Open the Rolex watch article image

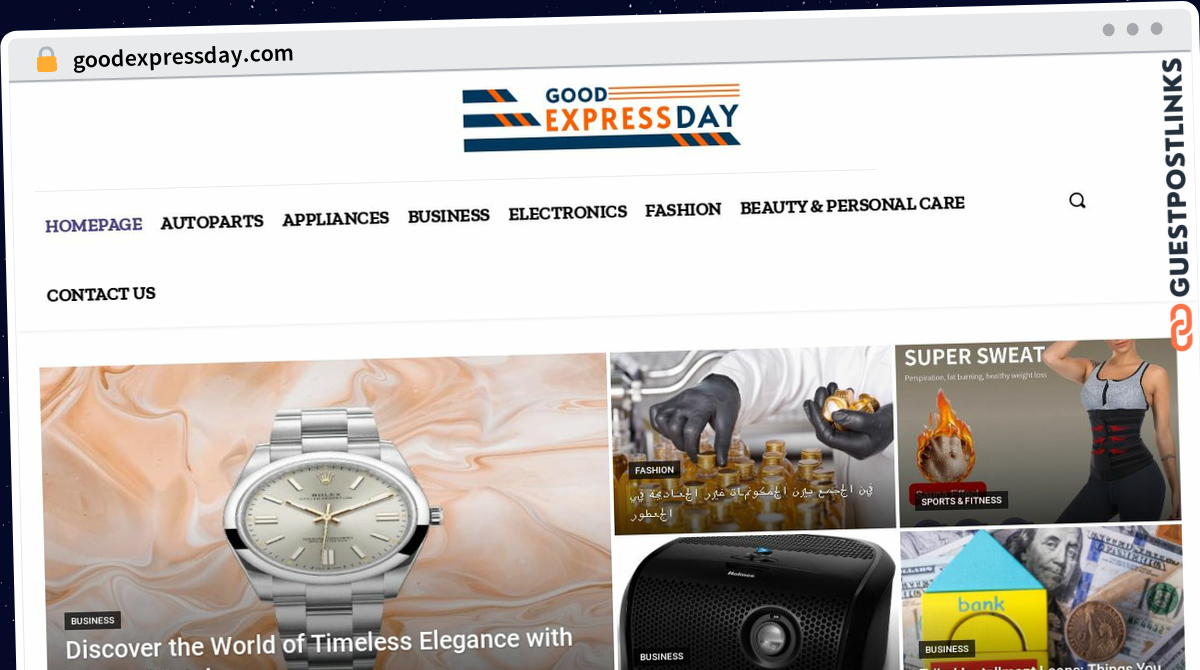(325, 510)
